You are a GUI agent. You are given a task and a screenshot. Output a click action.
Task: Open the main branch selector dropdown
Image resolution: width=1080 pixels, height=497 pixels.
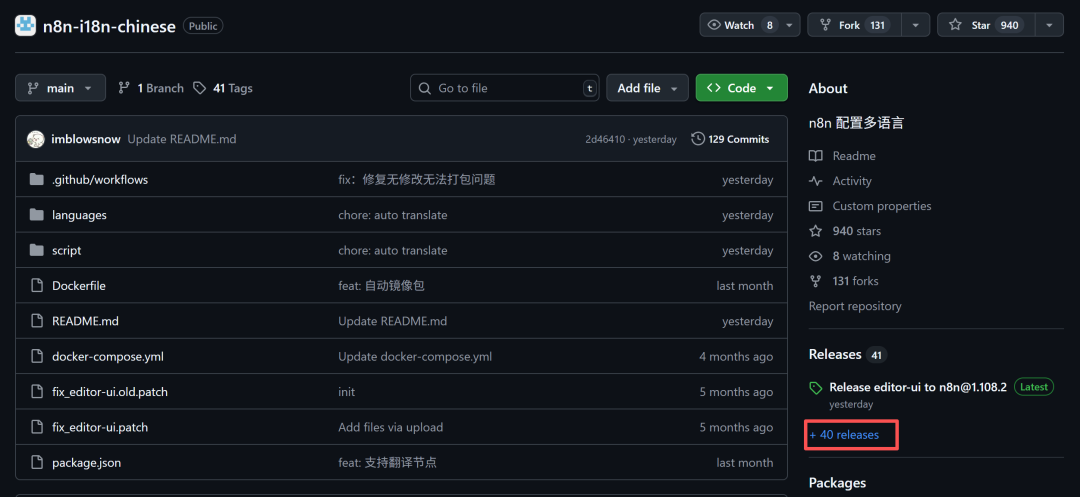61,88
